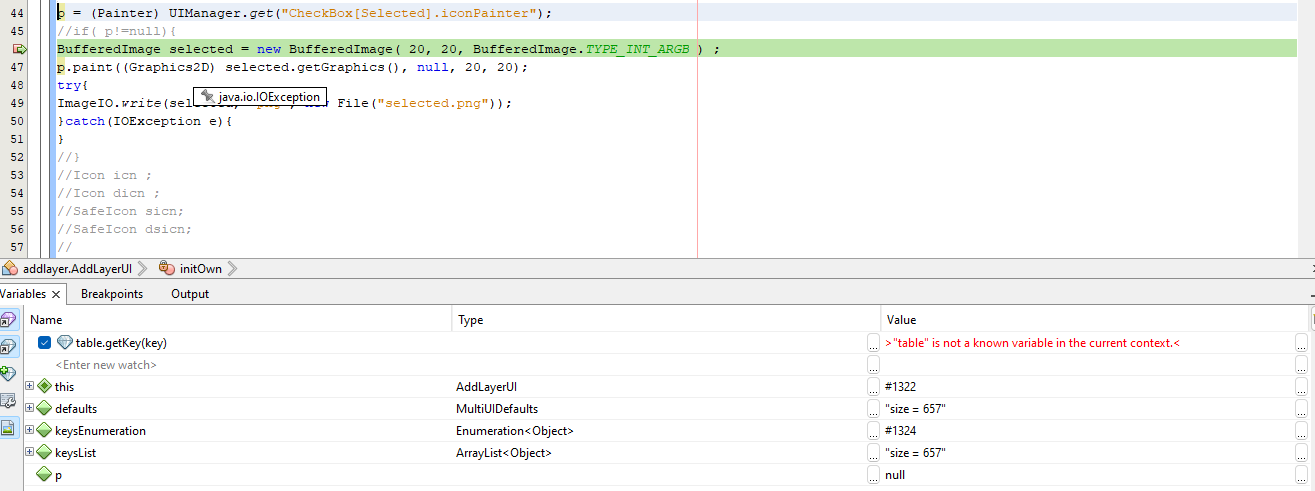Expand the 'defaults' variable node
This screenshot has width=1315, height=491.
30,408
